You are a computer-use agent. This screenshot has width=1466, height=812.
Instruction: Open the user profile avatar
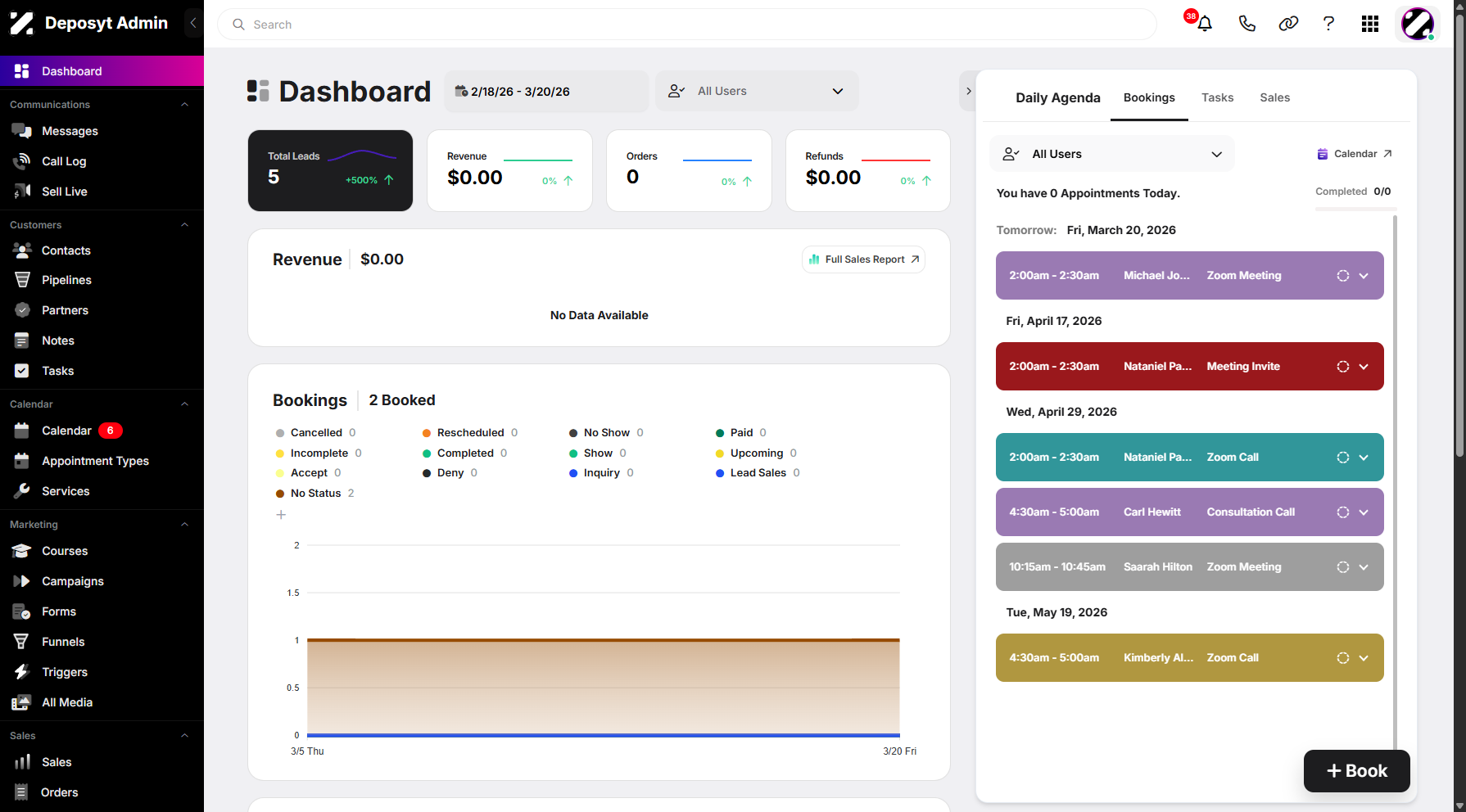pos(1418,24)
